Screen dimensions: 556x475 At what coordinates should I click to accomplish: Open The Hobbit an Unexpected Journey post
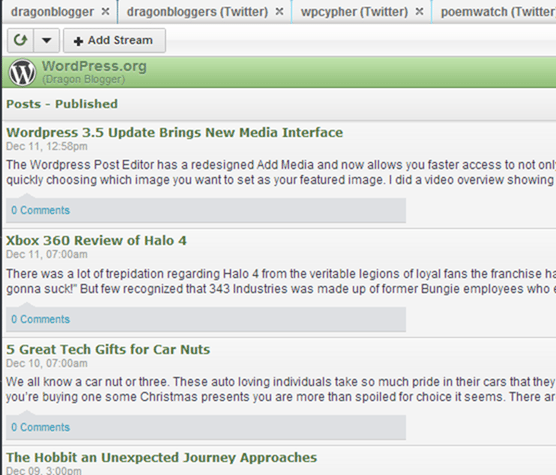pos(161,458)
